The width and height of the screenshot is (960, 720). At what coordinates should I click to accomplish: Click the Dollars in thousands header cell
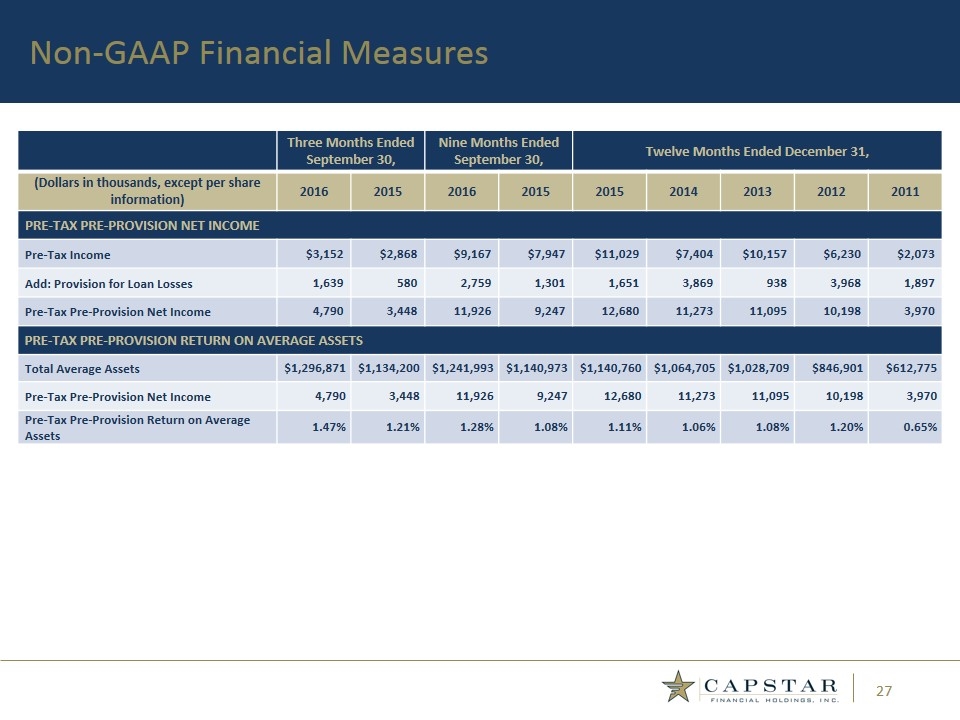(x=147, y=190)
